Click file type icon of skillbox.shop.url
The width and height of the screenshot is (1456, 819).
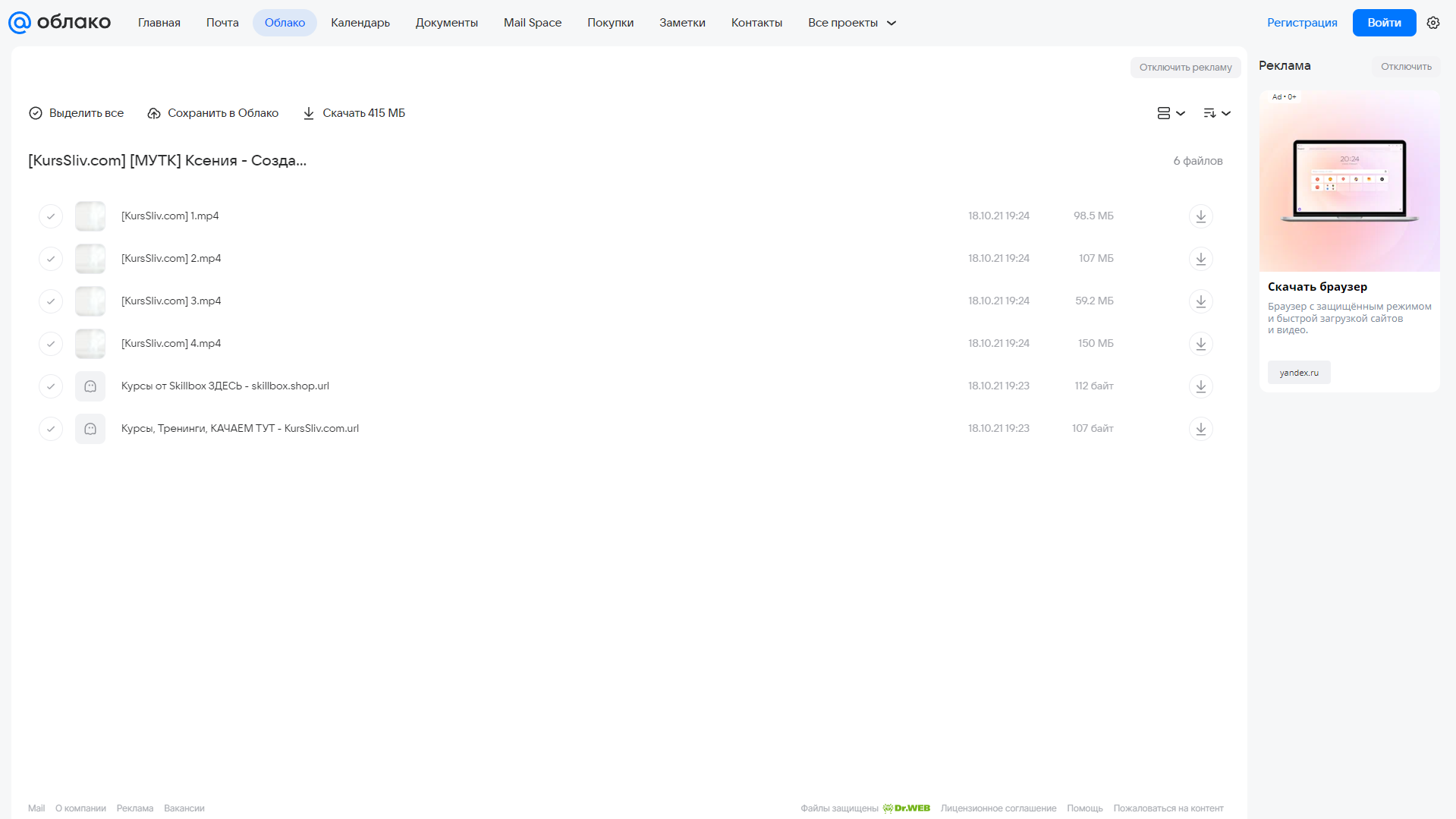[x=90, y=386]
